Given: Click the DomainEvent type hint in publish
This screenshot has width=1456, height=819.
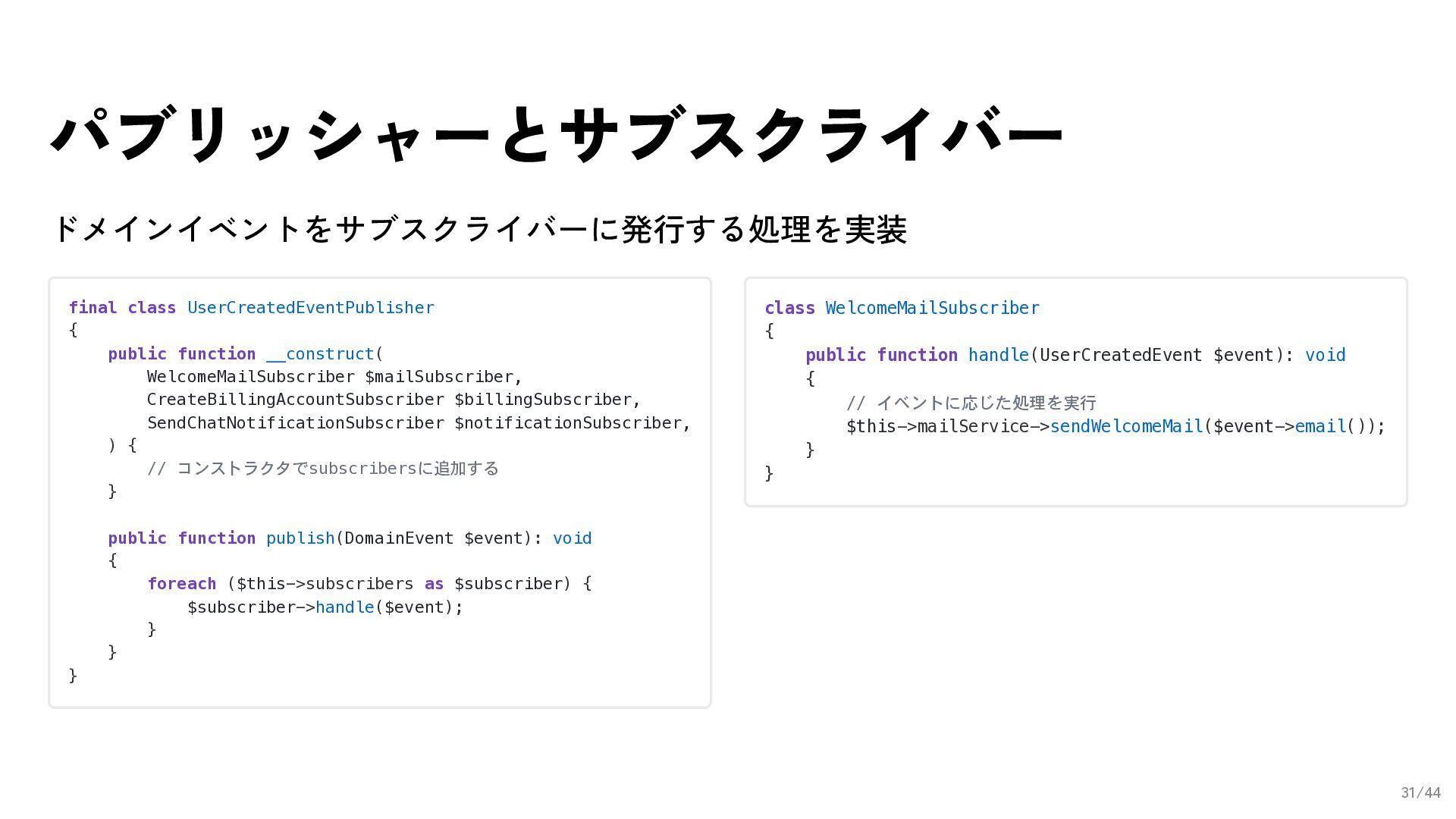Looking at the screenshot, I should point(398,538).
